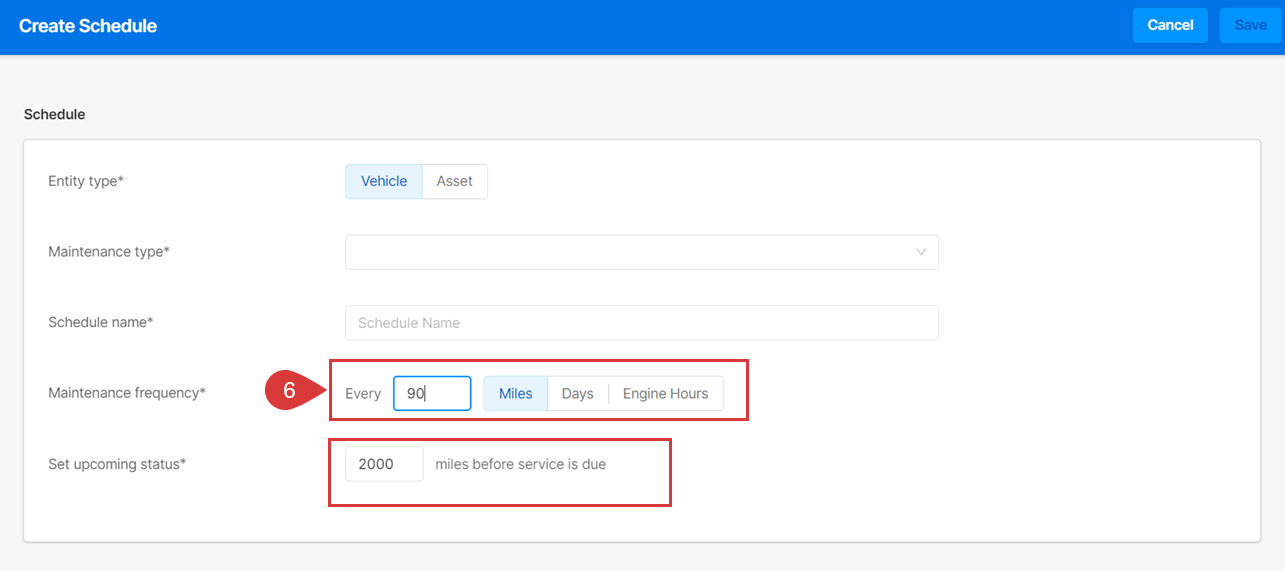Click the Maintenance frequency field label
The height and width of the screenshot is (571, 1285).
[127, 393]
